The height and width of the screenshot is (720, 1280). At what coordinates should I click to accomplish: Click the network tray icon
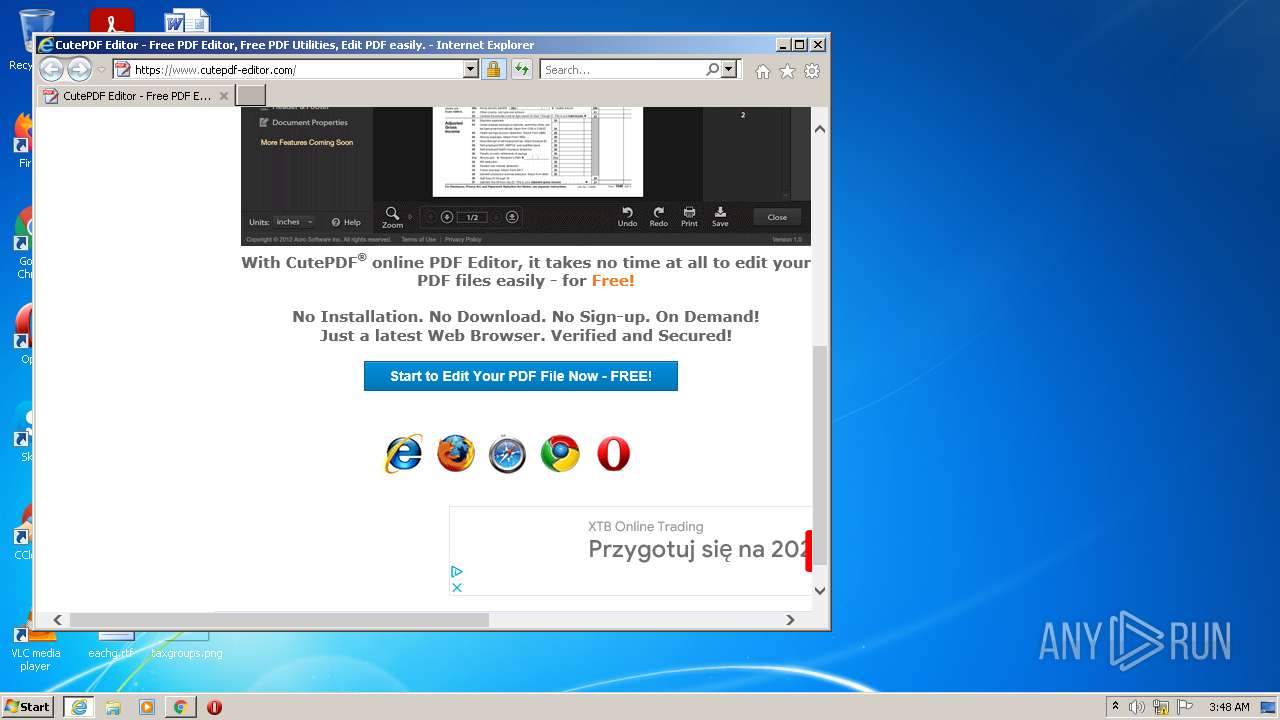click(x=1161, y=707)
